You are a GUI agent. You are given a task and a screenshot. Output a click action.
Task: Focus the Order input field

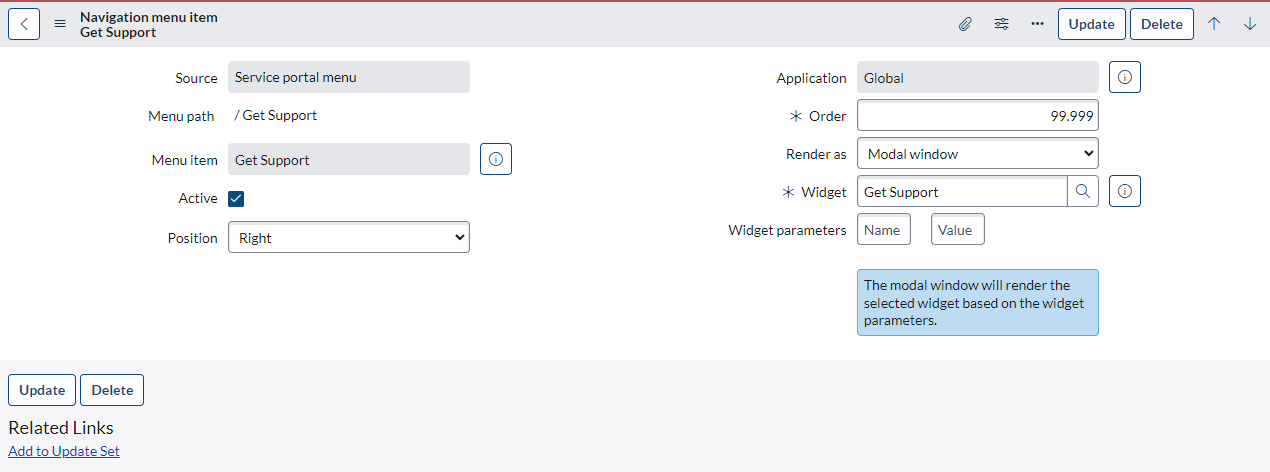point(978,116)
